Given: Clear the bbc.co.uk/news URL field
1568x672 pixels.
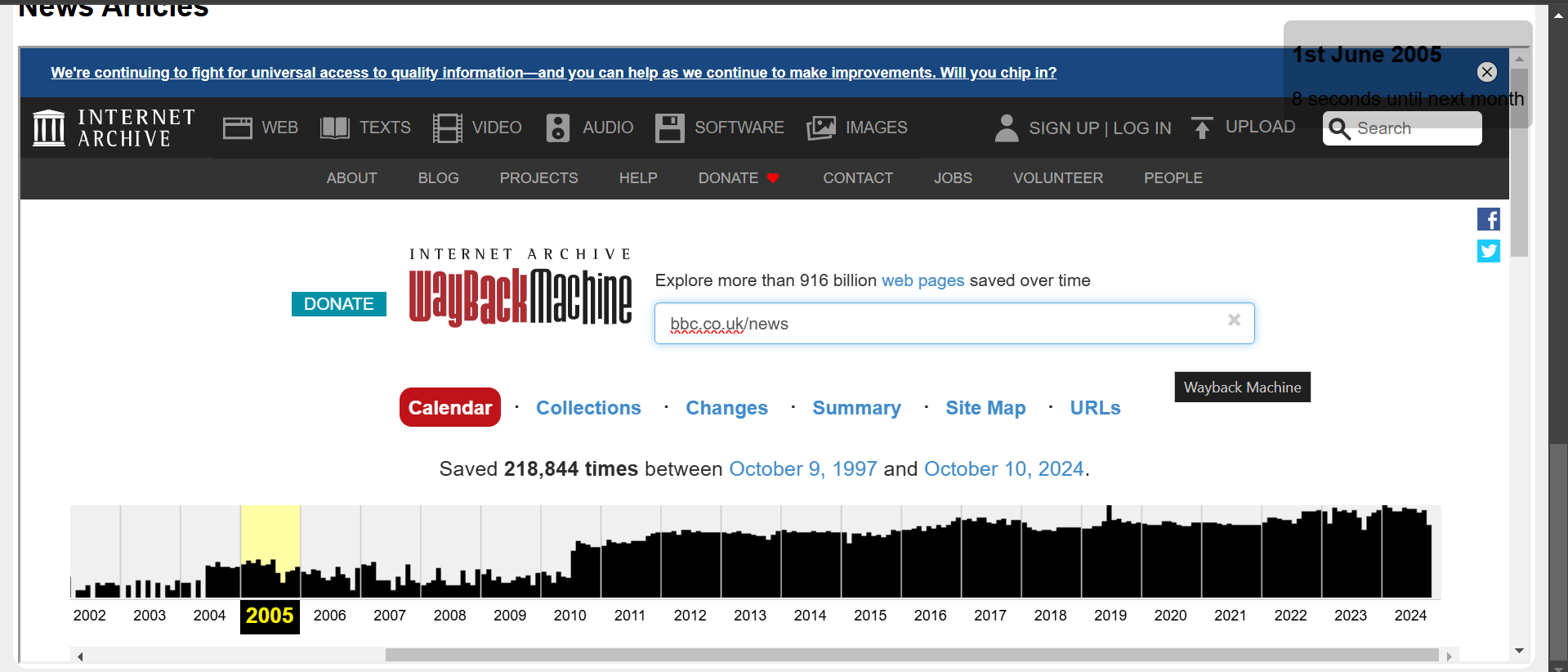Looking at the screenshot, I should click(x=1234, y=320).
